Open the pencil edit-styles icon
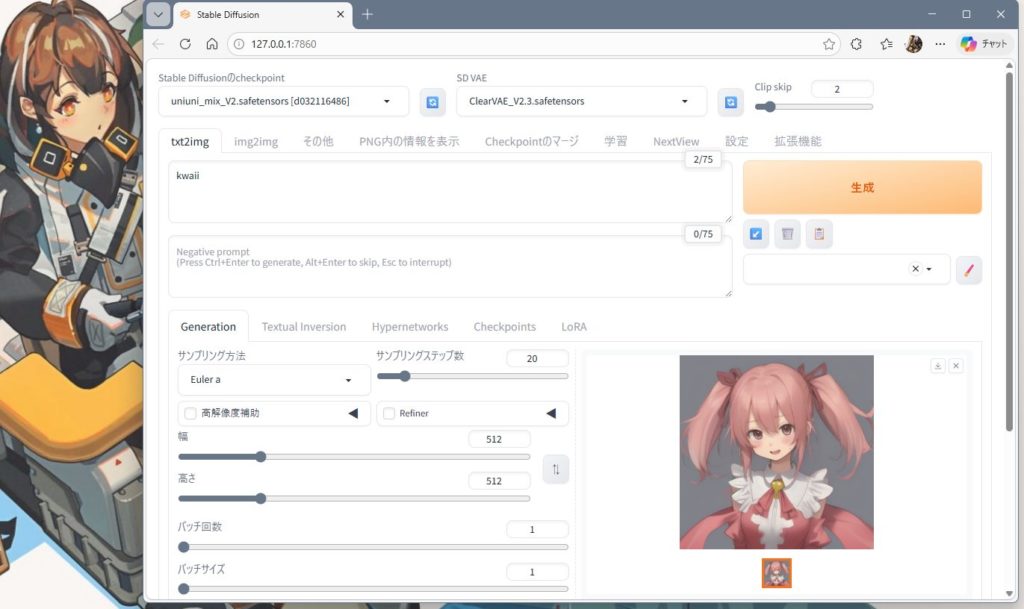This screenshot has width=1024, height=609. 968,269
